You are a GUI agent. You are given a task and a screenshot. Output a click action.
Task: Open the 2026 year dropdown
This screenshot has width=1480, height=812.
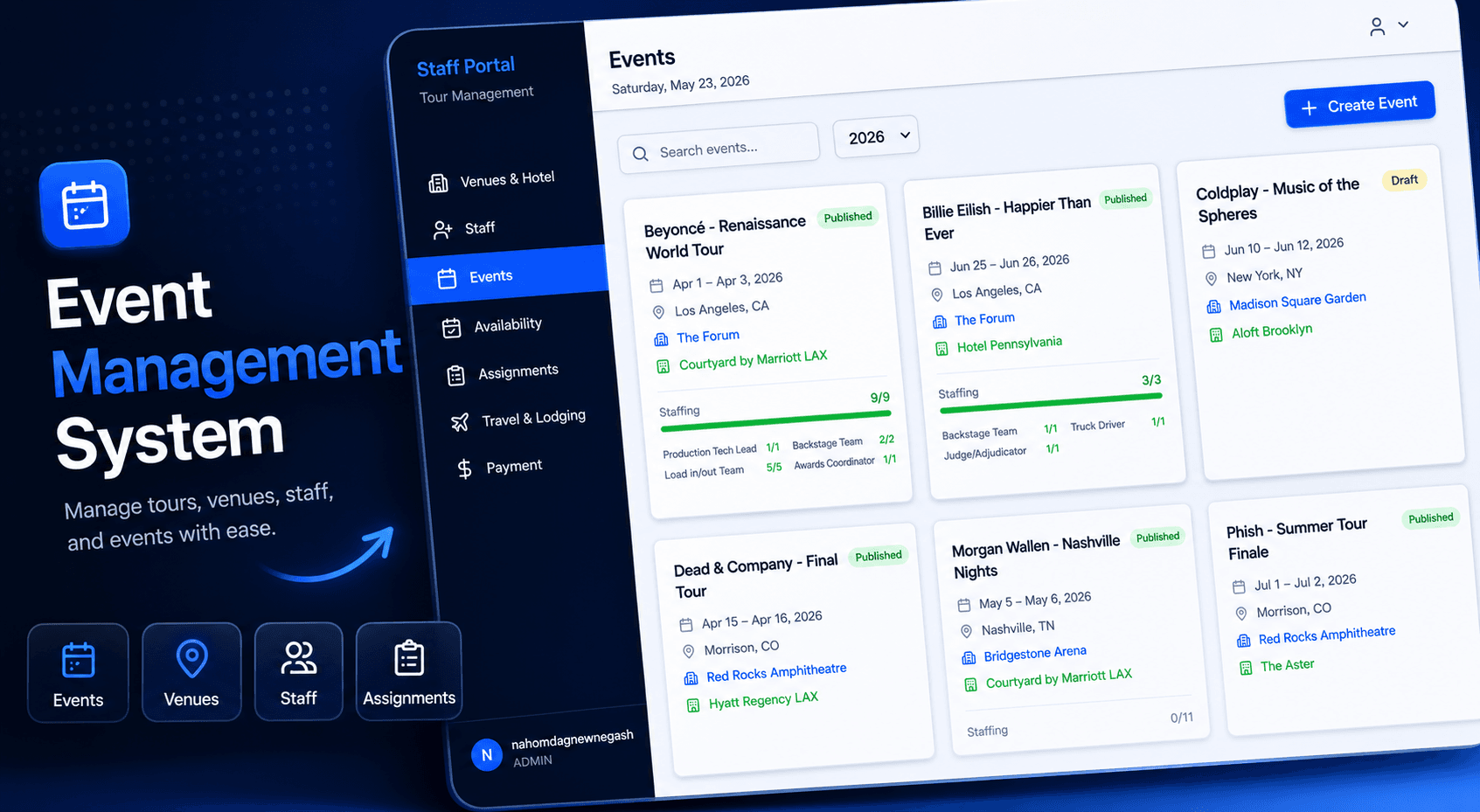coord(876,137)
